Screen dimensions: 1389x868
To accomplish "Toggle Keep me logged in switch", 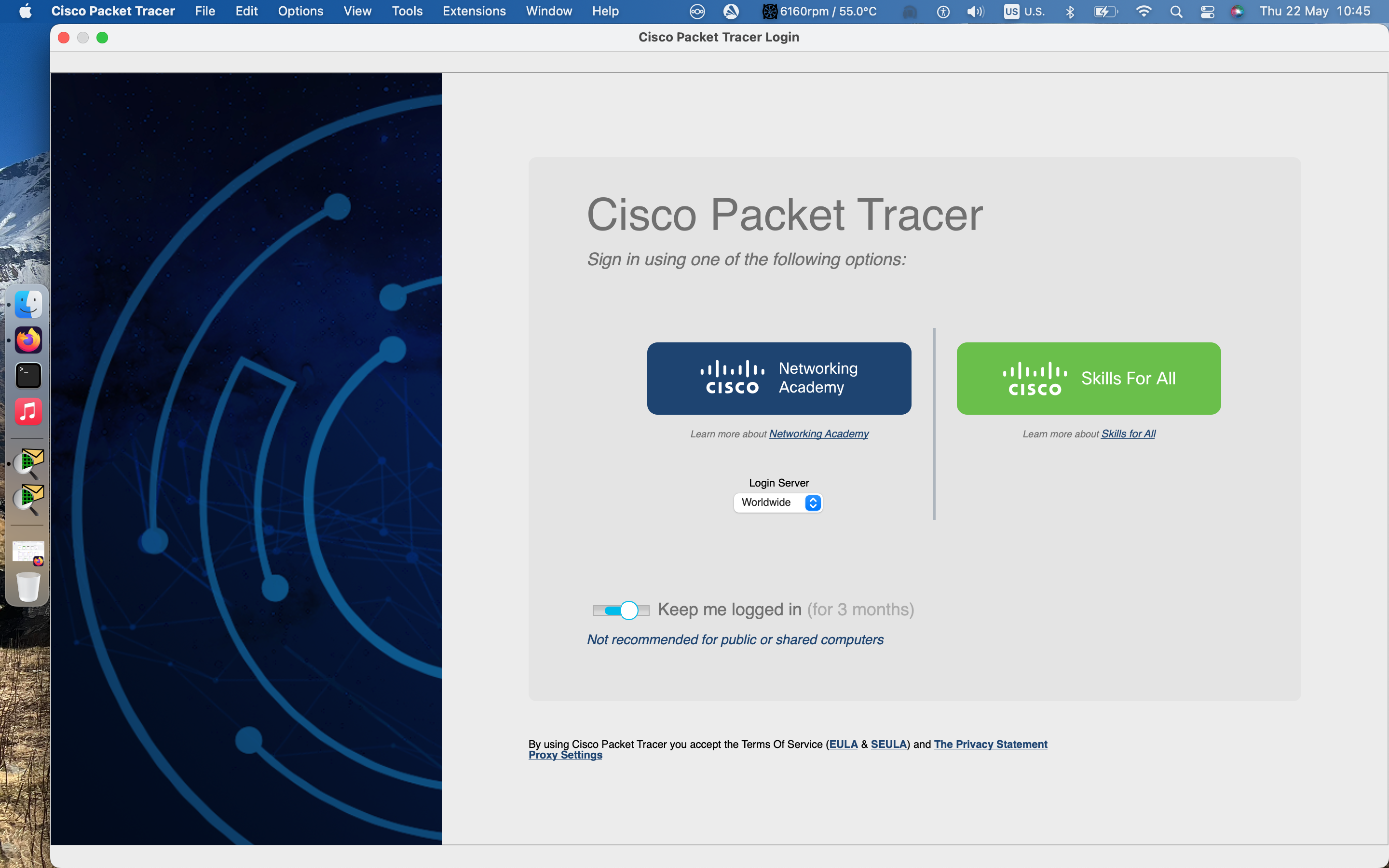I will click(621, 610).
